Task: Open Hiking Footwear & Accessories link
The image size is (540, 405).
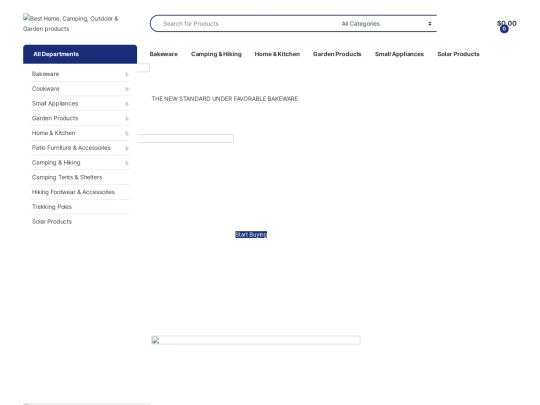Action: [73, 192]
